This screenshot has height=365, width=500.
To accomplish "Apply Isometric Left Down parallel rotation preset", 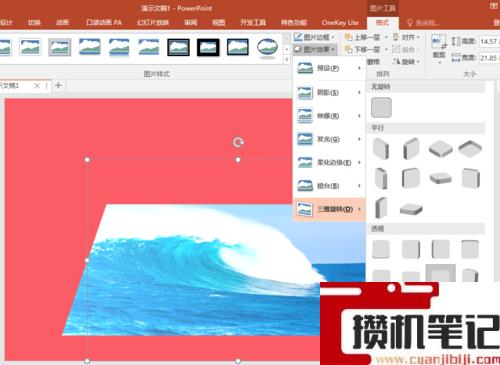I will click(381, 149).
